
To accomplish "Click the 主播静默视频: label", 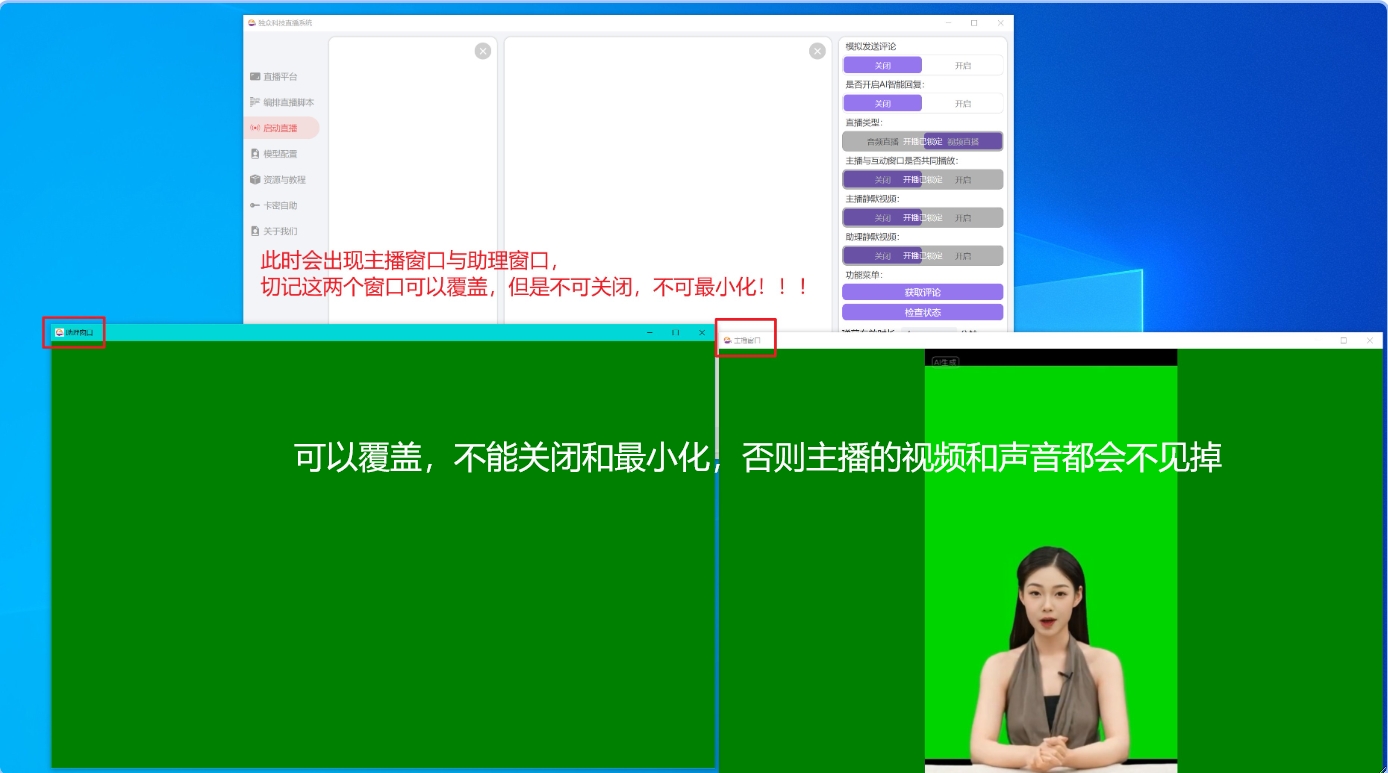I will (x=872, y=198).
